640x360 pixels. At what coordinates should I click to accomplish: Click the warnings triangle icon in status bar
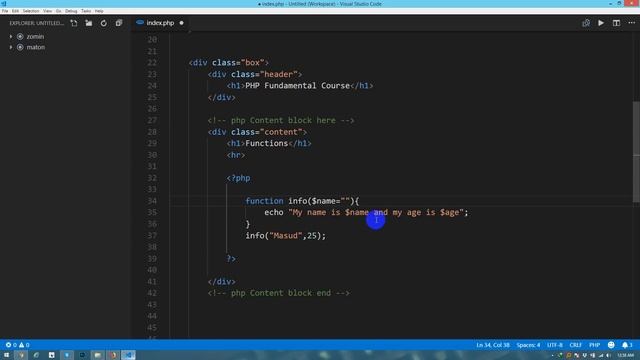(21, 345)
